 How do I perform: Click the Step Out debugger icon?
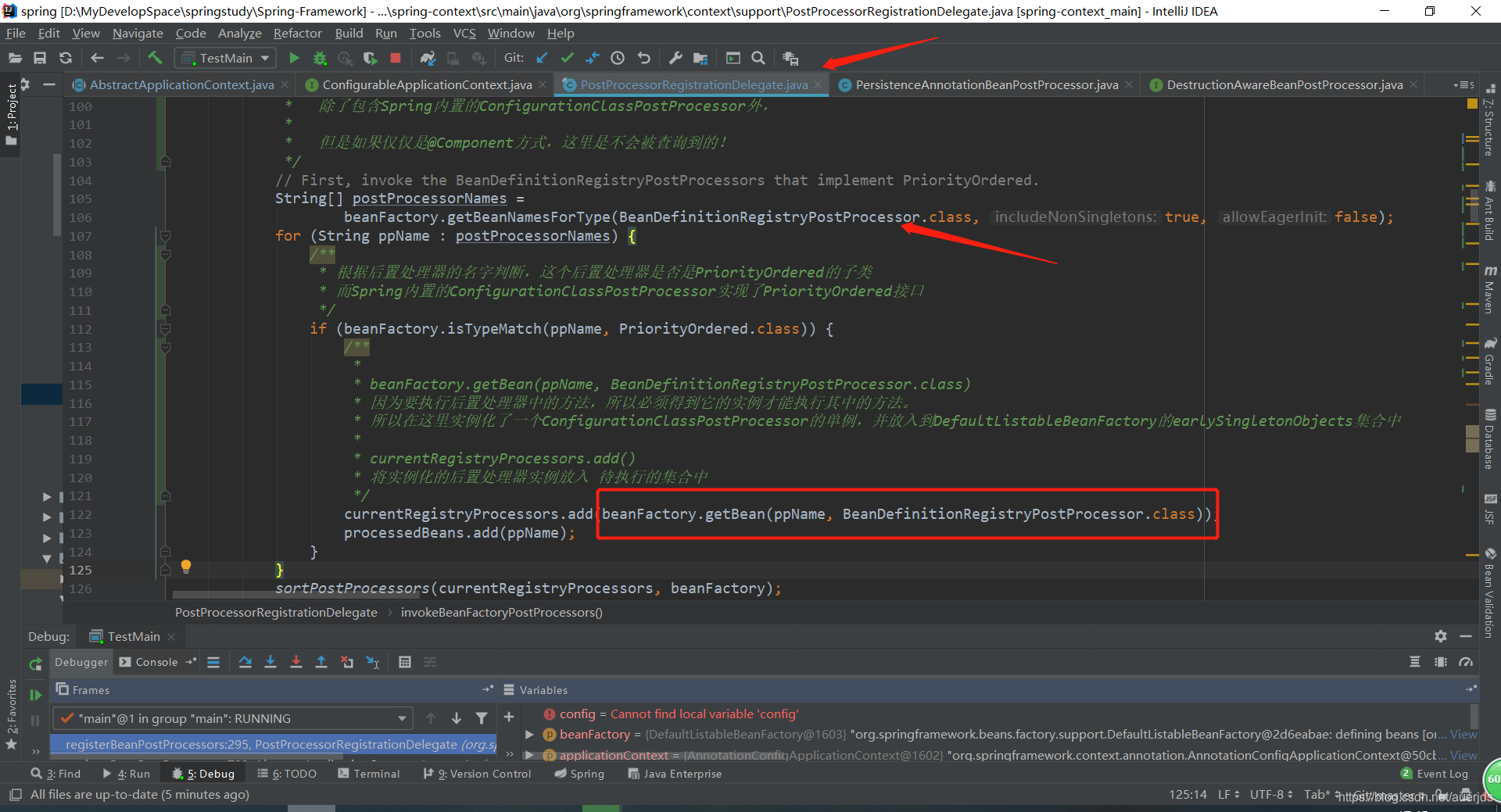321,662
